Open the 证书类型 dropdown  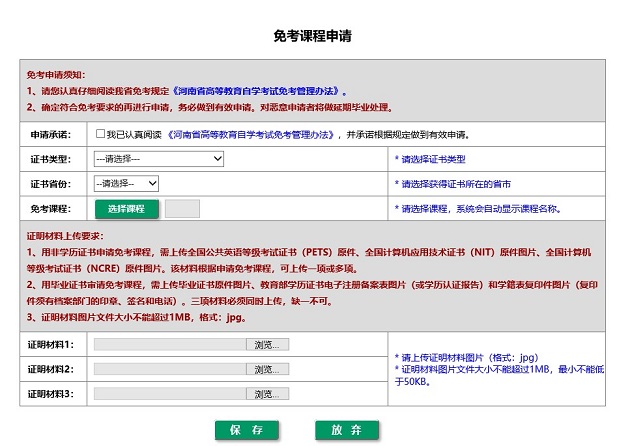pos(158,159)
